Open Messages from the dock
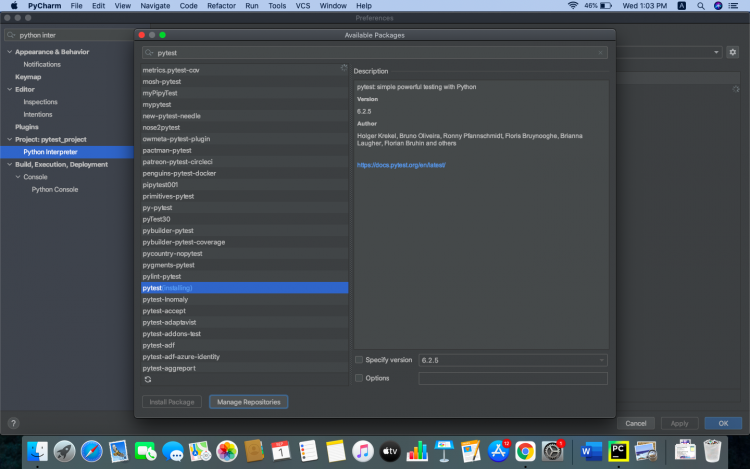Image resolution: width=750 pixels, height=469 pixels. (173, 451)
